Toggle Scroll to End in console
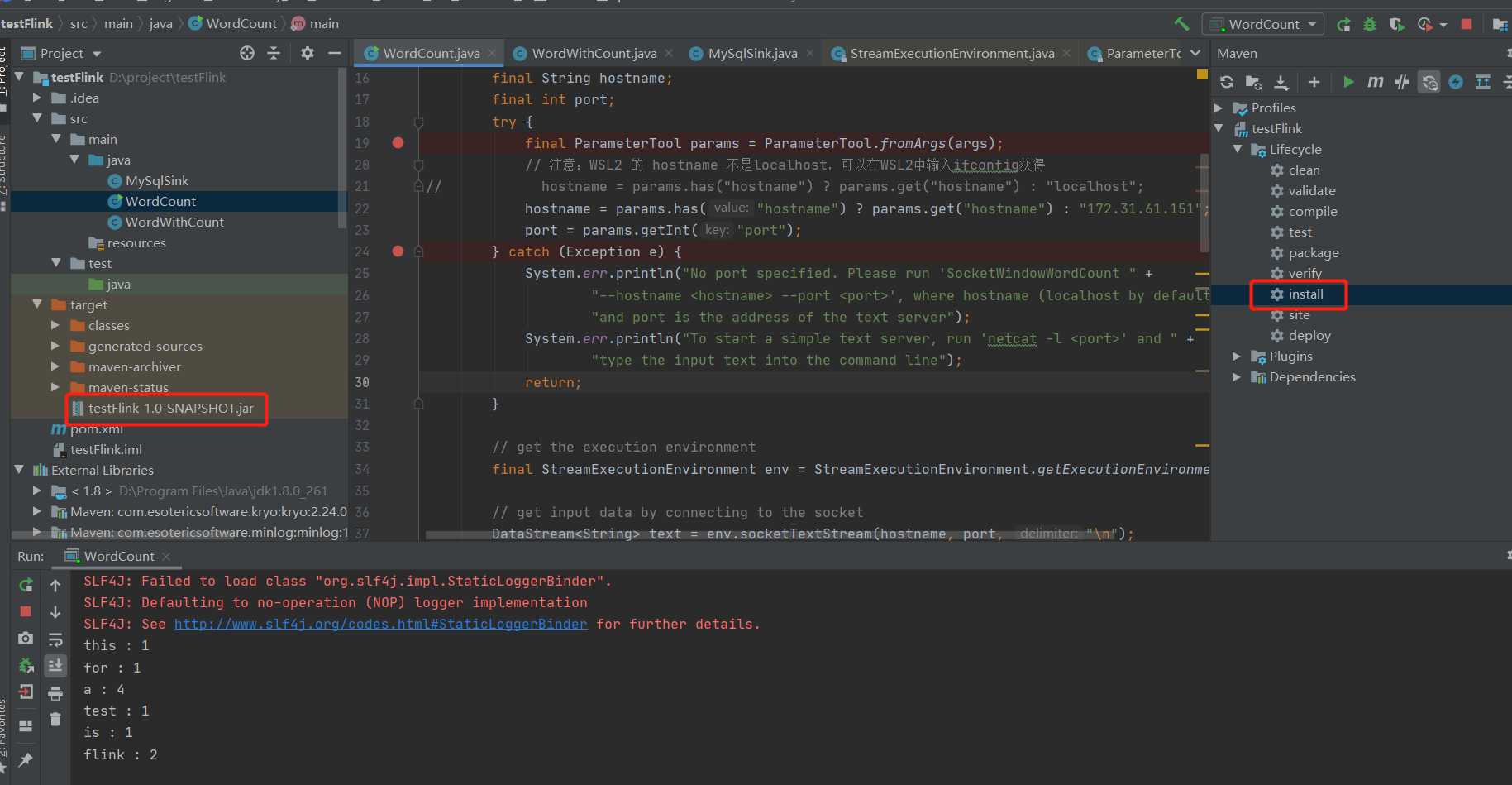 (x=55, y=665)
